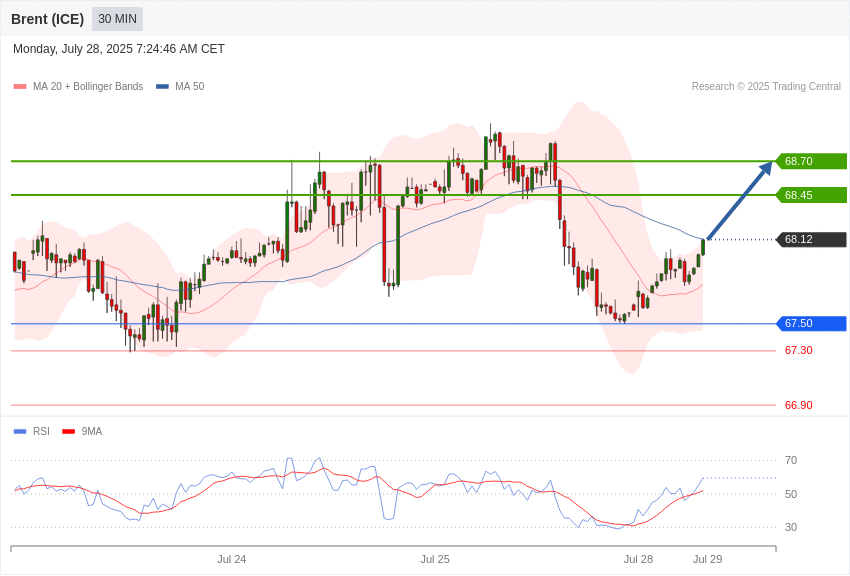This screenshot has width=850, height=576.
Task: Toggle the 'MA 50' legend label
Action: (190, 87)
